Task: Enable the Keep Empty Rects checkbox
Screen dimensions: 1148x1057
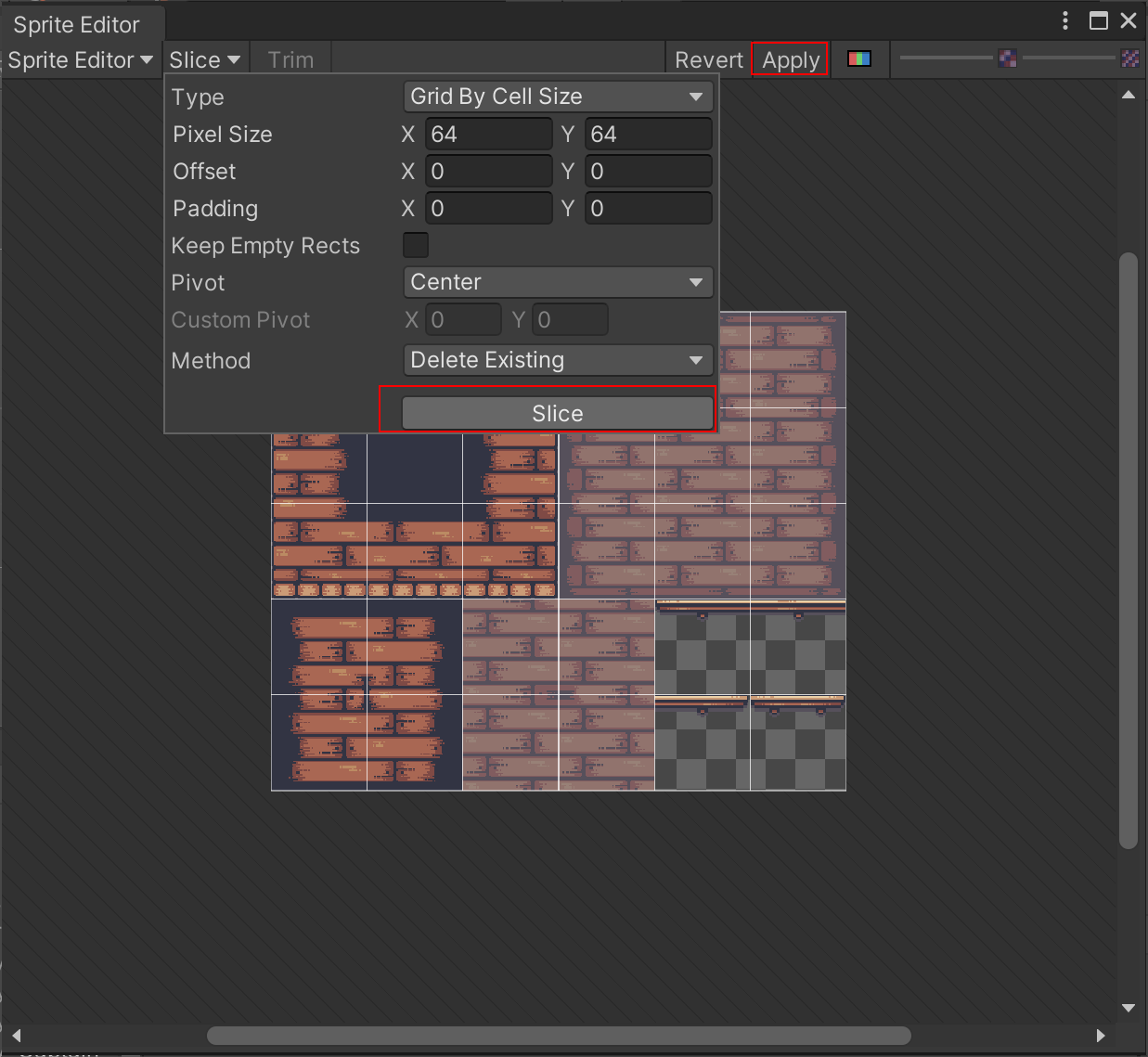Action: pyautogui.click(x=416, y=245)
